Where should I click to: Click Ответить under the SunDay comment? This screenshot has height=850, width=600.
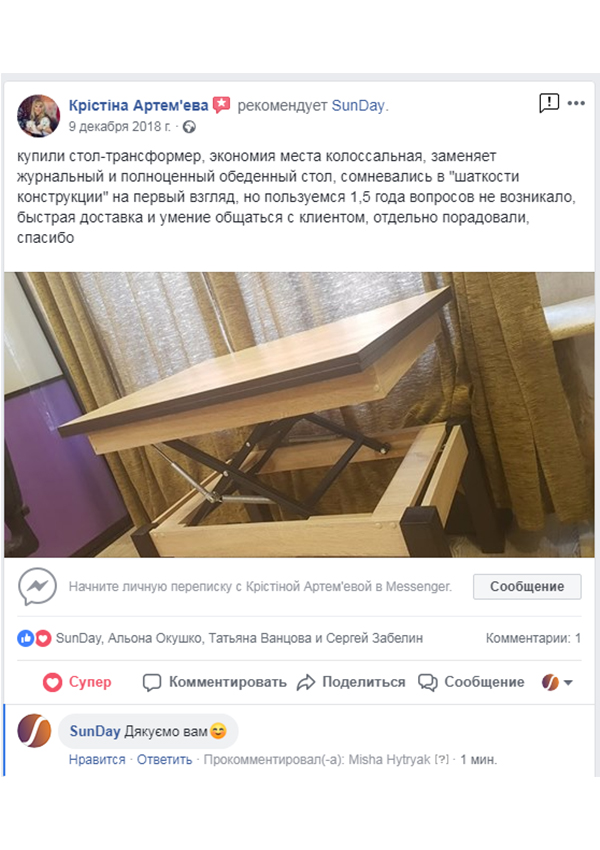coord(164,759)
